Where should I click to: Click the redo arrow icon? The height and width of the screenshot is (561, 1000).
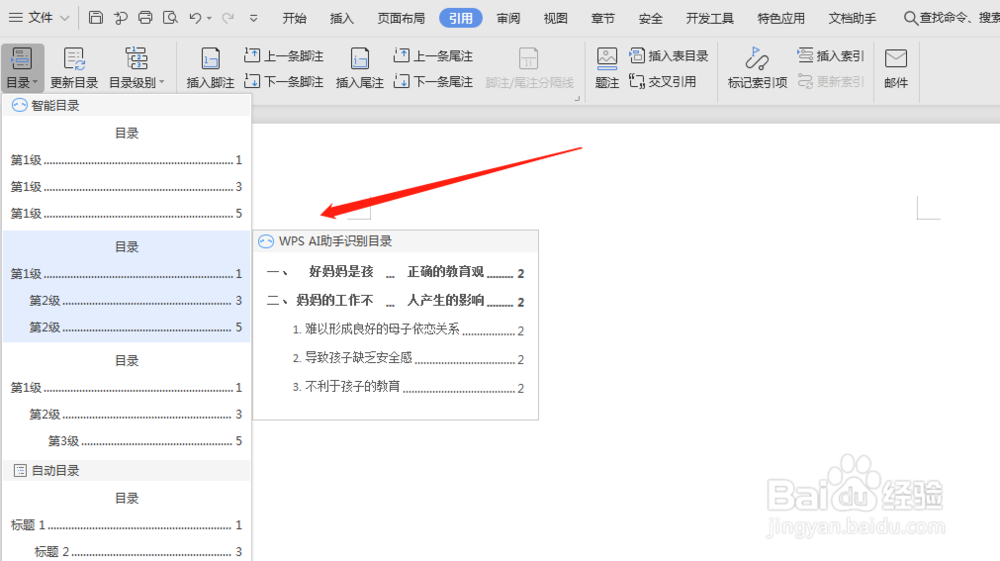[x=228, y=18]
